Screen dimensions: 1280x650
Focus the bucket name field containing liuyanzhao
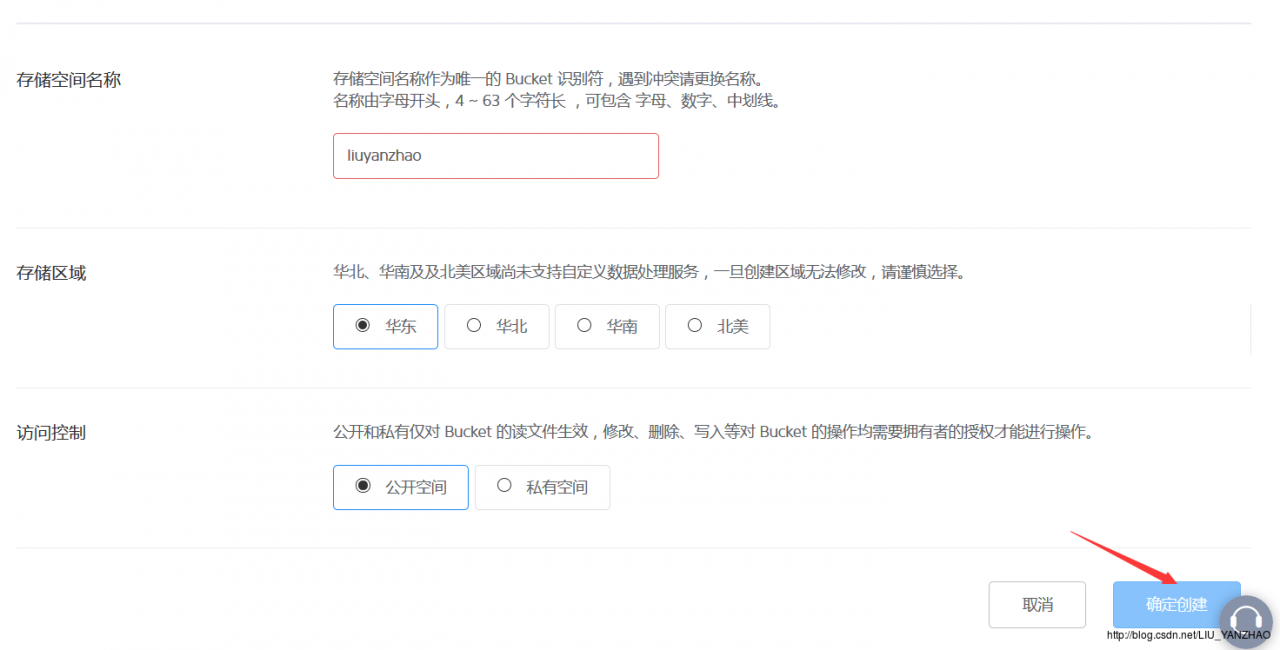click(x=495, y=156)
